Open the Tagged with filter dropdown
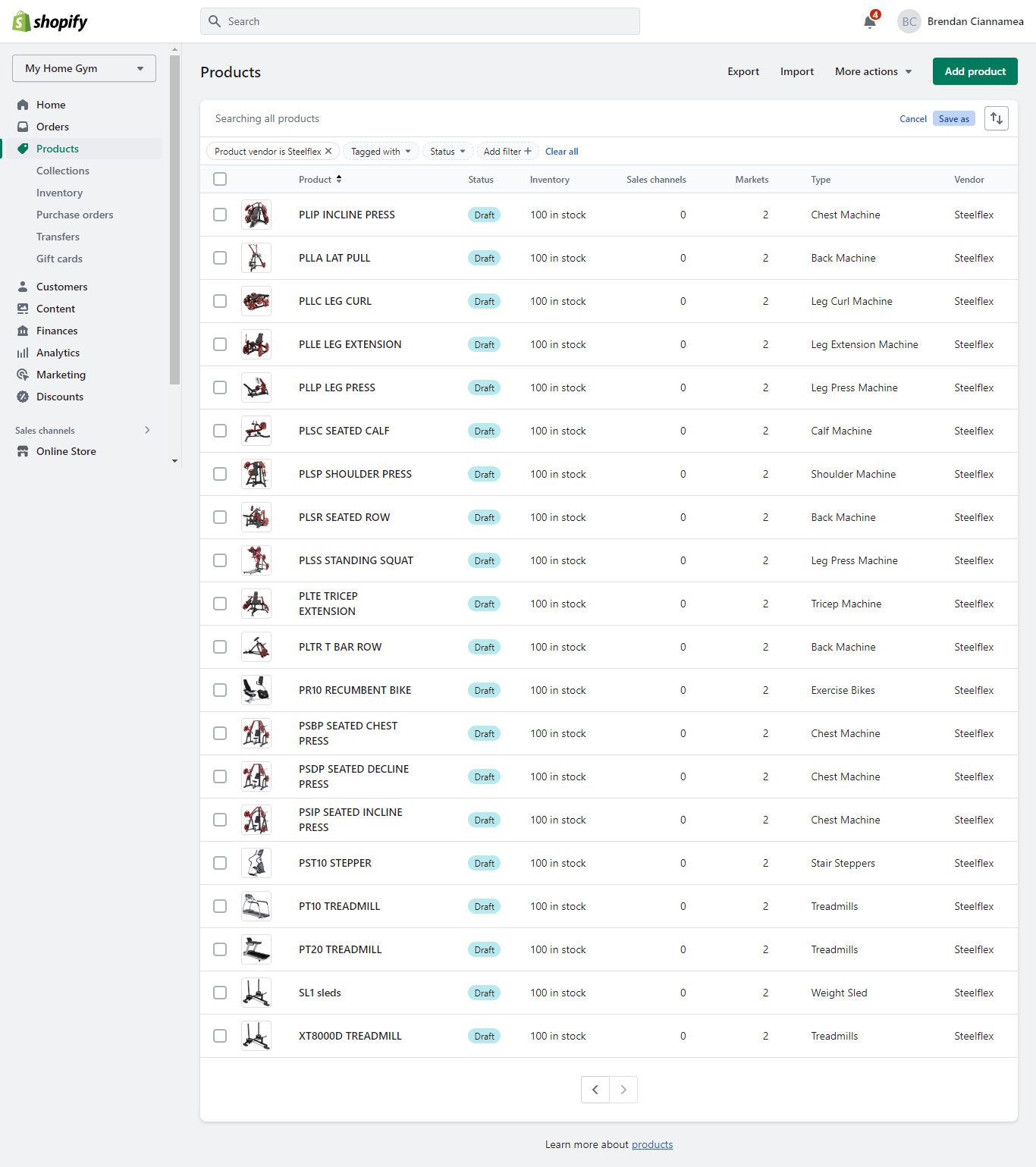This screenshot has height=1167, width=1036. [x=381, y=151]
